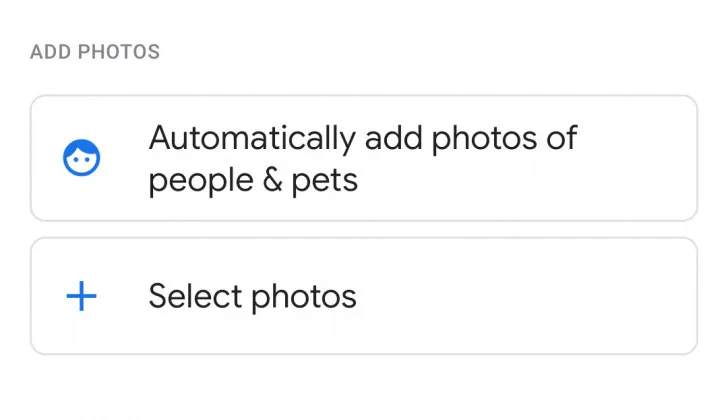
Task: Hit the add (+) icon
Action: 81,296
